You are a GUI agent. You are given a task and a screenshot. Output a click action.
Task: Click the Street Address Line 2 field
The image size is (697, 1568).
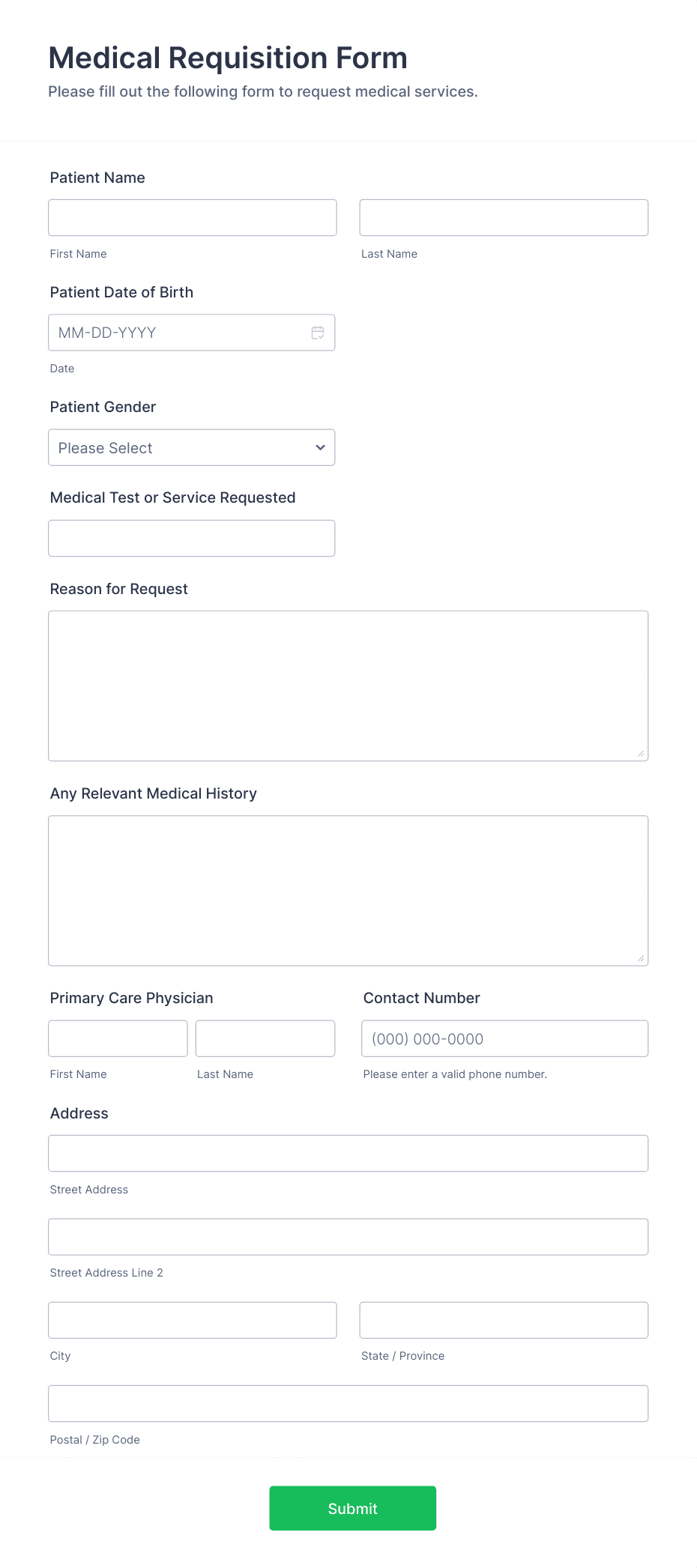348,1237
